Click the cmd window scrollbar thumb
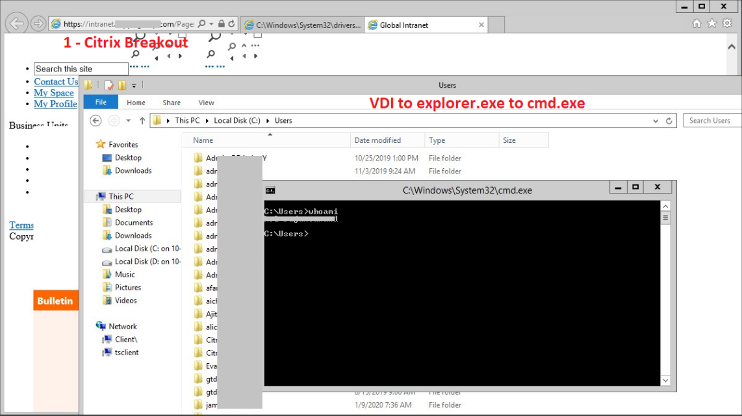 pyautogui.click(x=665, y=218)
